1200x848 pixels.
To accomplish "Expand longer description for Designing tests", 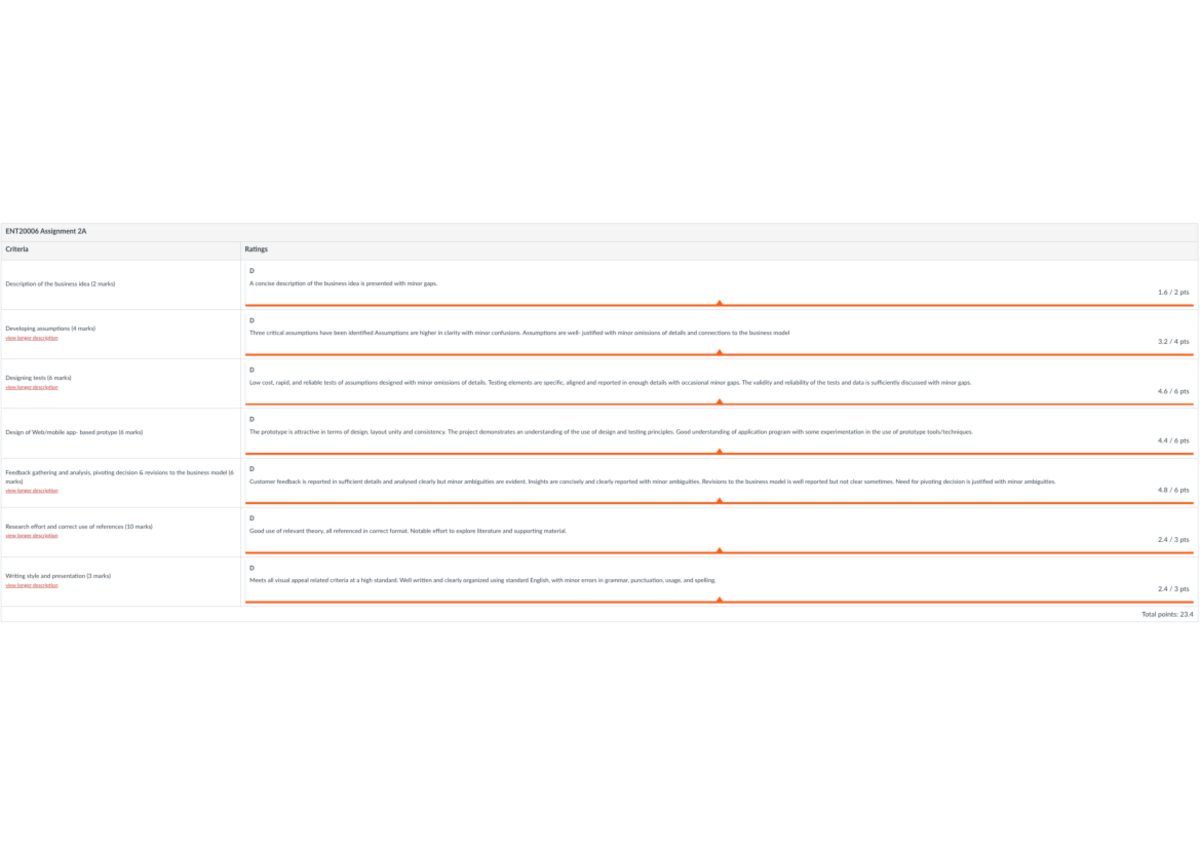I will (x=32, y=387).
